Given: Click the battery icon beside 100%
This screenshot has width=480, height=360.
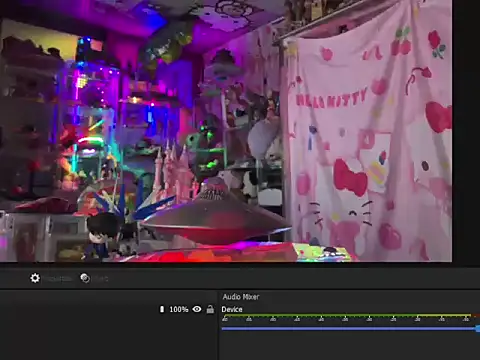Looking at the screenshot, I should 162,309.
